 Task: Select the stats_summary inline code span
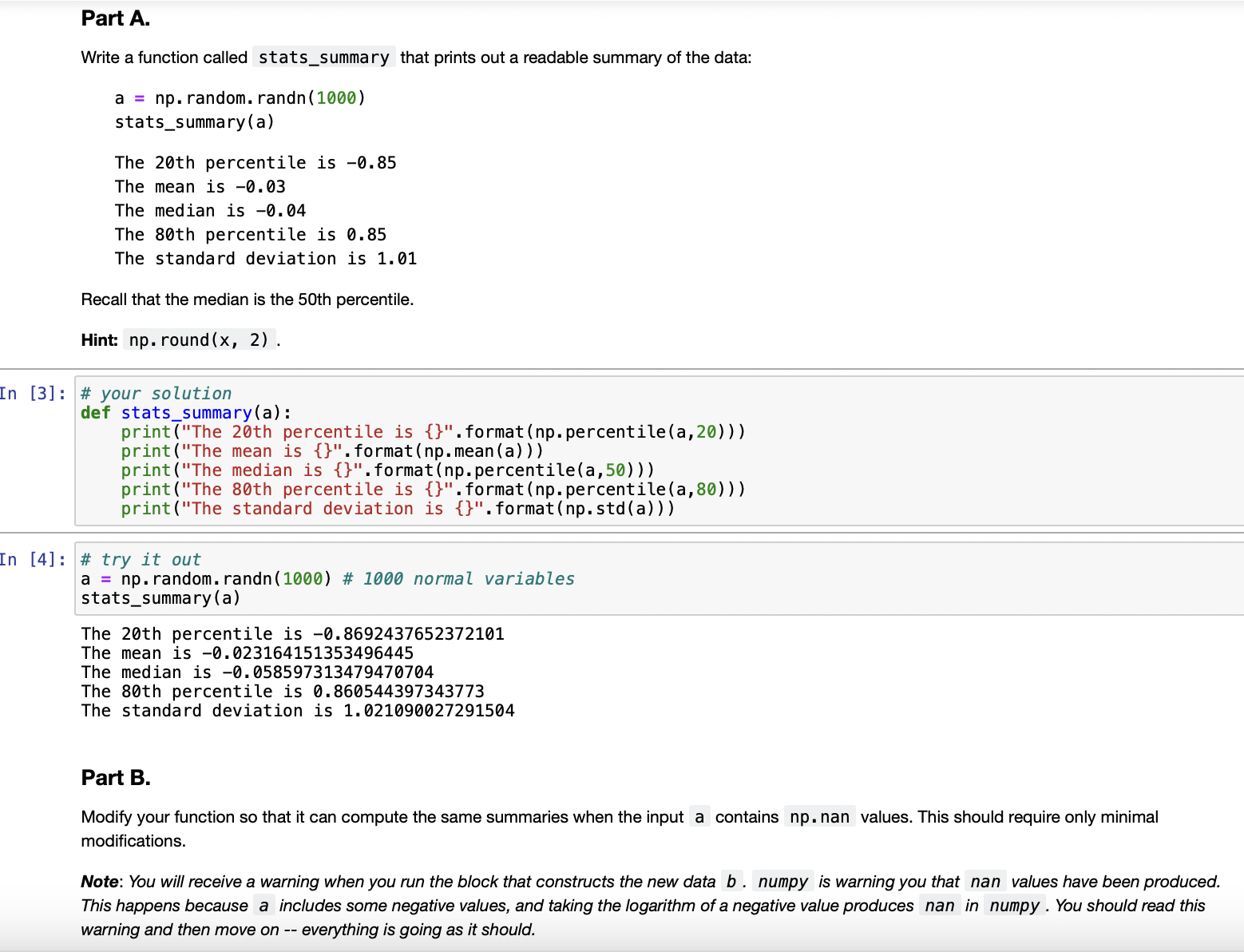[x=323, y=57]
